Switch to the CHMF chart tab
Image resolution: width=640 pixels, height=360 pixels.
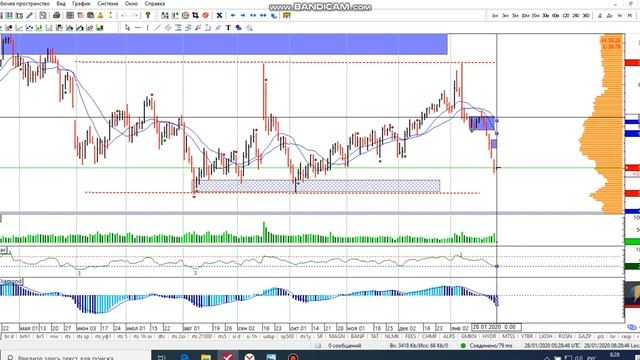click(x=429, y=336)
